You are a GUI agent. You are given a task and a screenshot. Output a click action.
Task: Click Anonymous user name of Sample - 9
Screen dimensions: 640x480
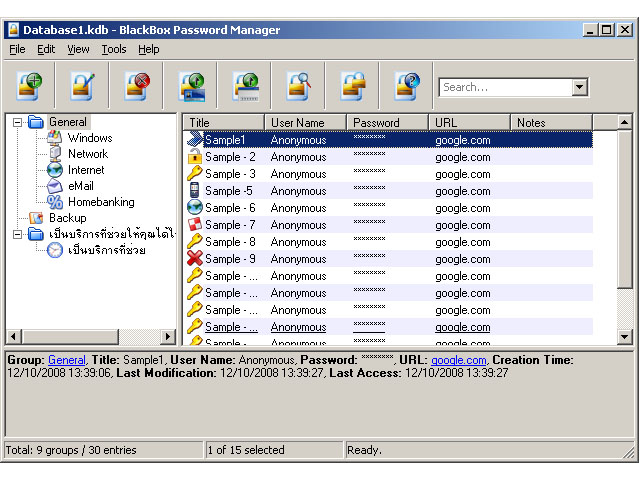coord(298,259)
